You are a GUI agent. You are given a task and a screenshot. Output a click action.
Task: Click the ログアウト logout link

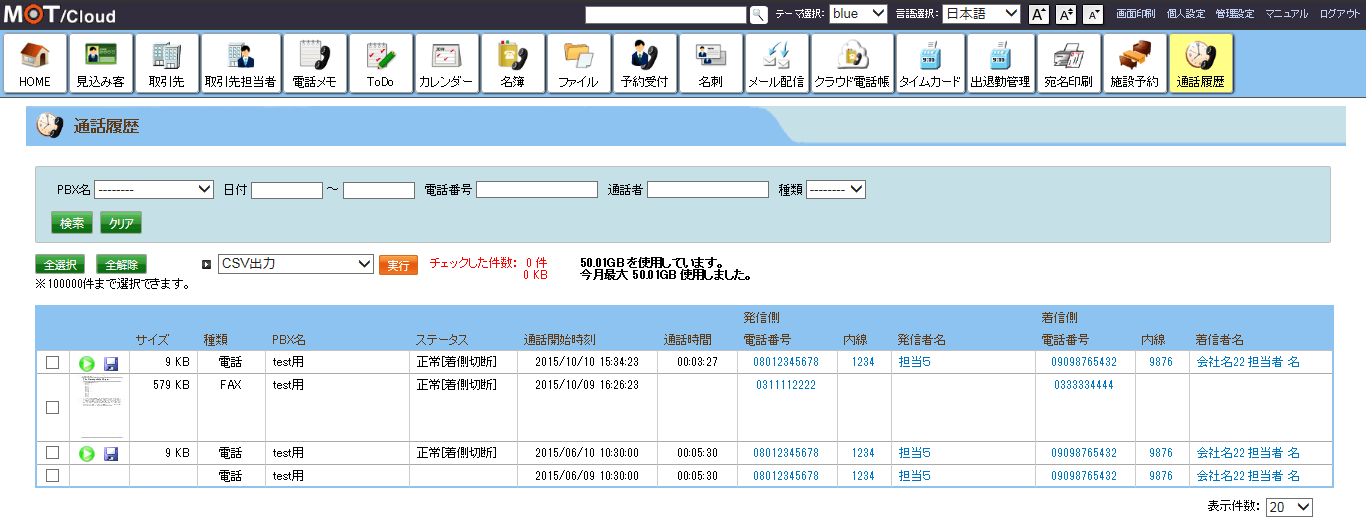pyautogui.click(x=1338, y=14)
